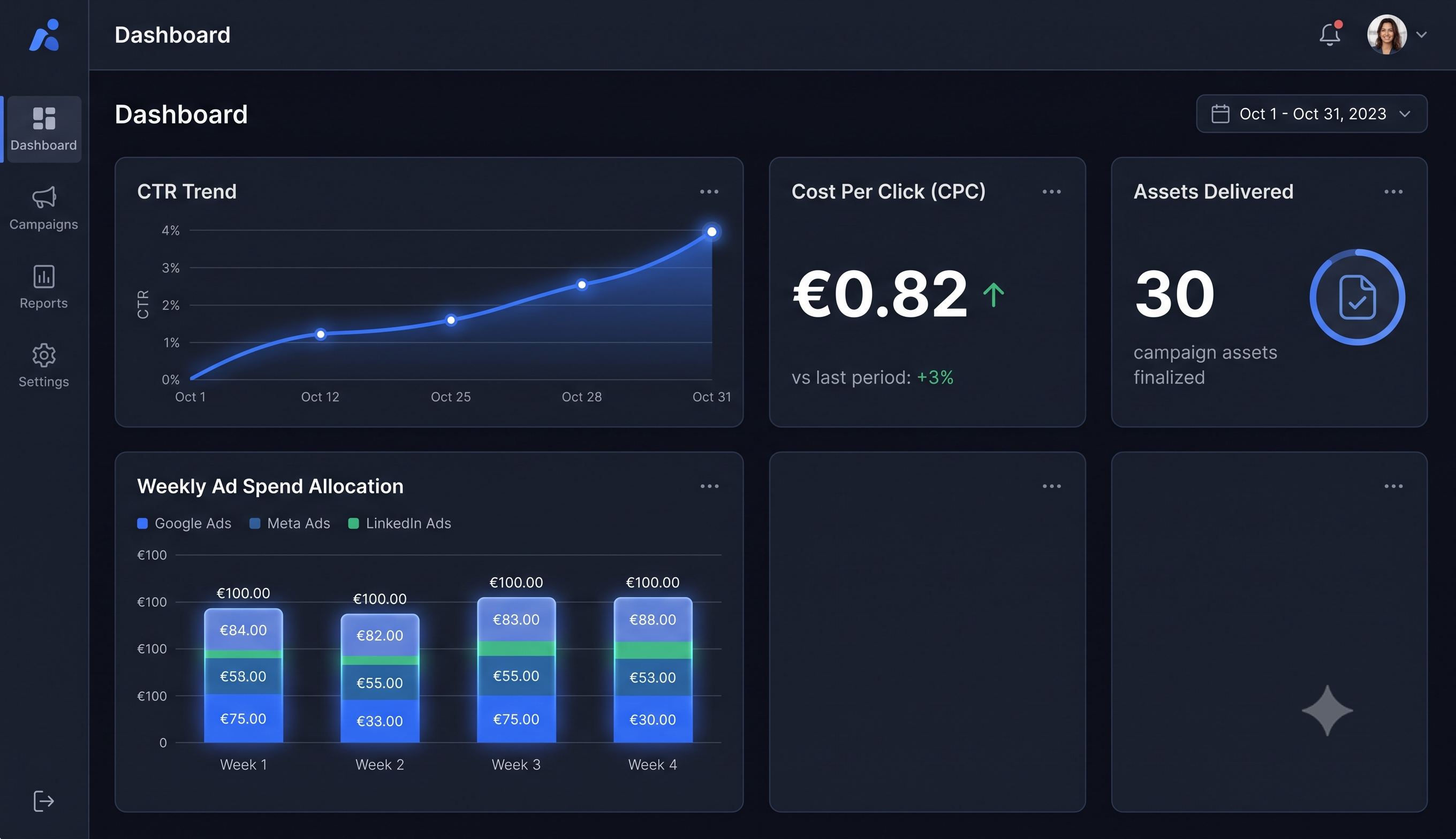
Task: Click the CTR Trend card title
Action: [x=187, y=192]
